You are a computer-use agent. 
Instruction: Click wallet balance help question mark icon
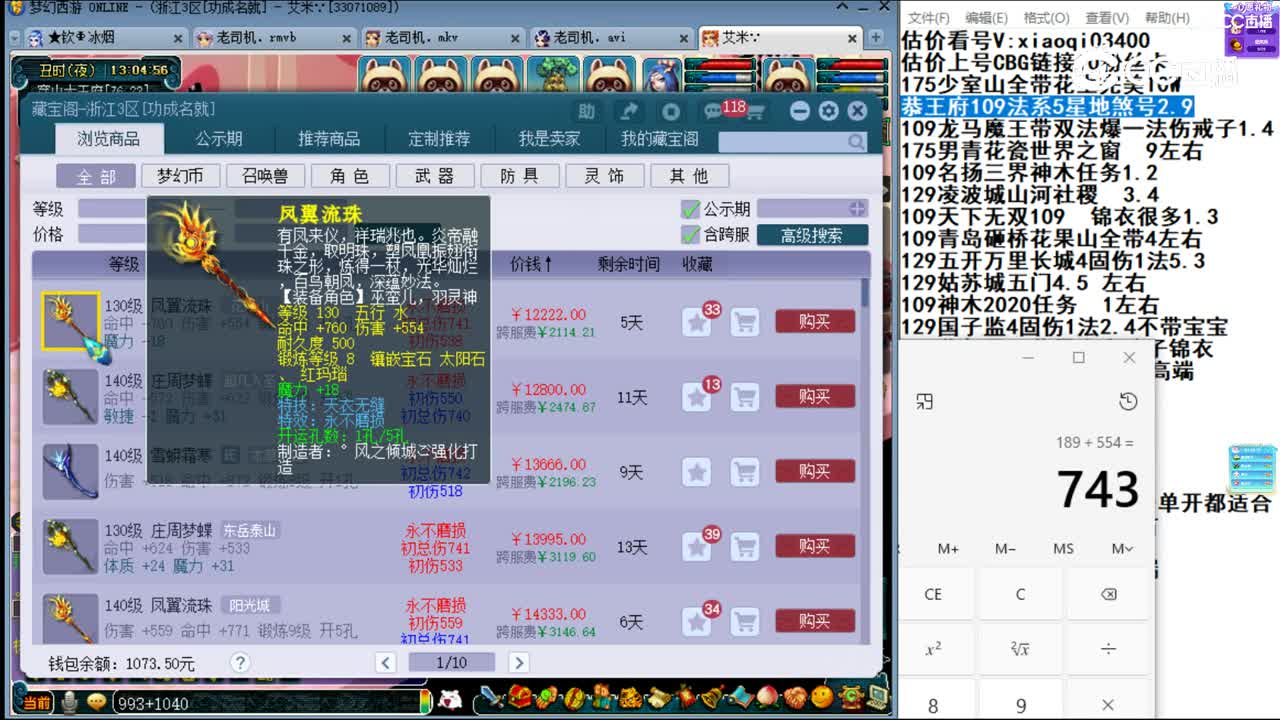239,662
